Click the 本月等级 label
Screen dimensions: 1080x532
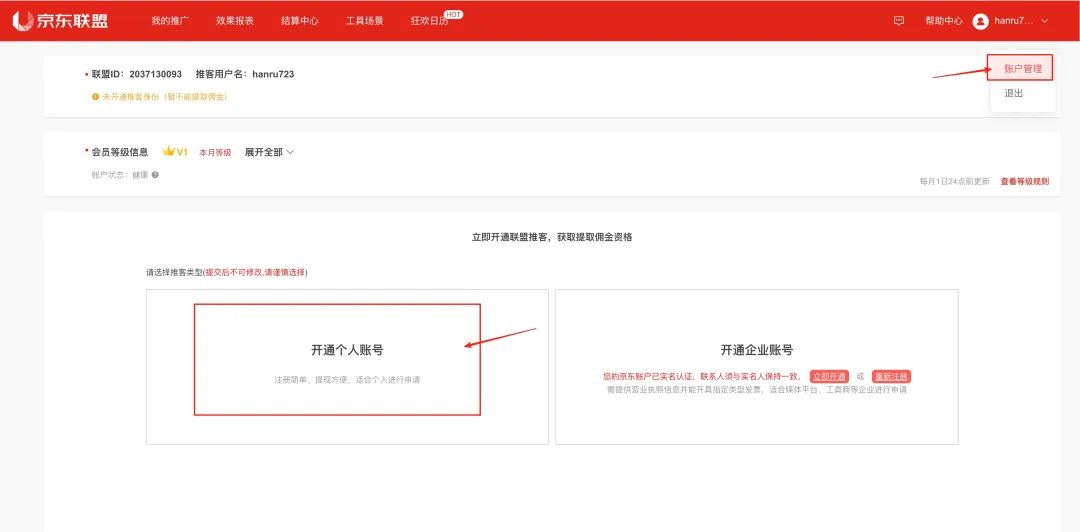pyautogui.click(x=216, y=153)
